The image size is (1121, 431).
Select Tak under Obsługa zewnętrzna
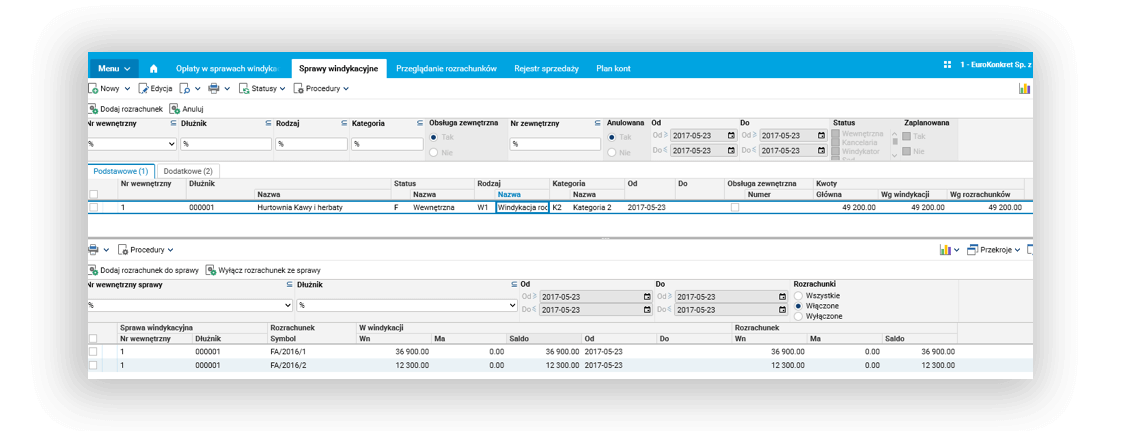[x=433, y=137]
